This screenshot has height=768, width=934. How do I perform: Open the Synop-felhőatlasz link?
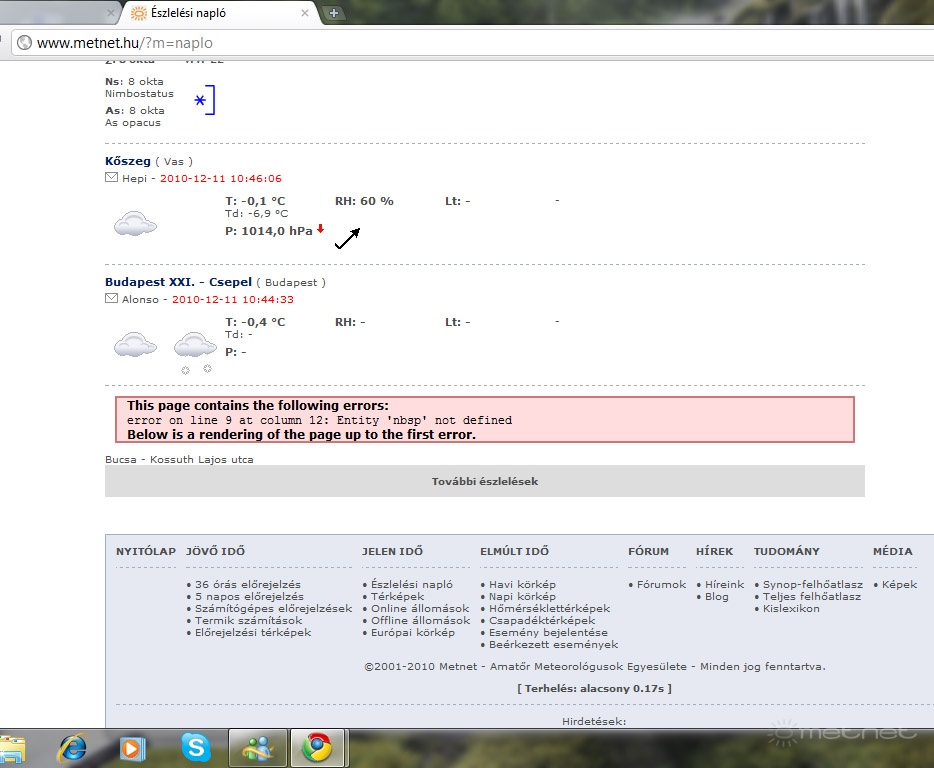point(811,584)
